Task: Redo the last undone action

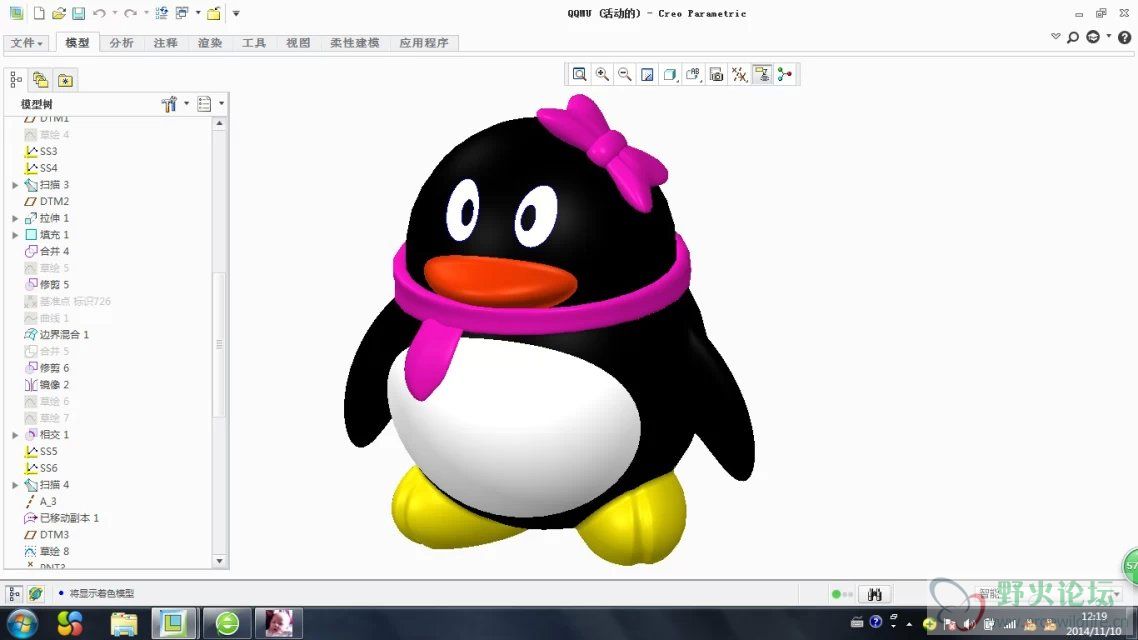Action: (x=130, y=13)
